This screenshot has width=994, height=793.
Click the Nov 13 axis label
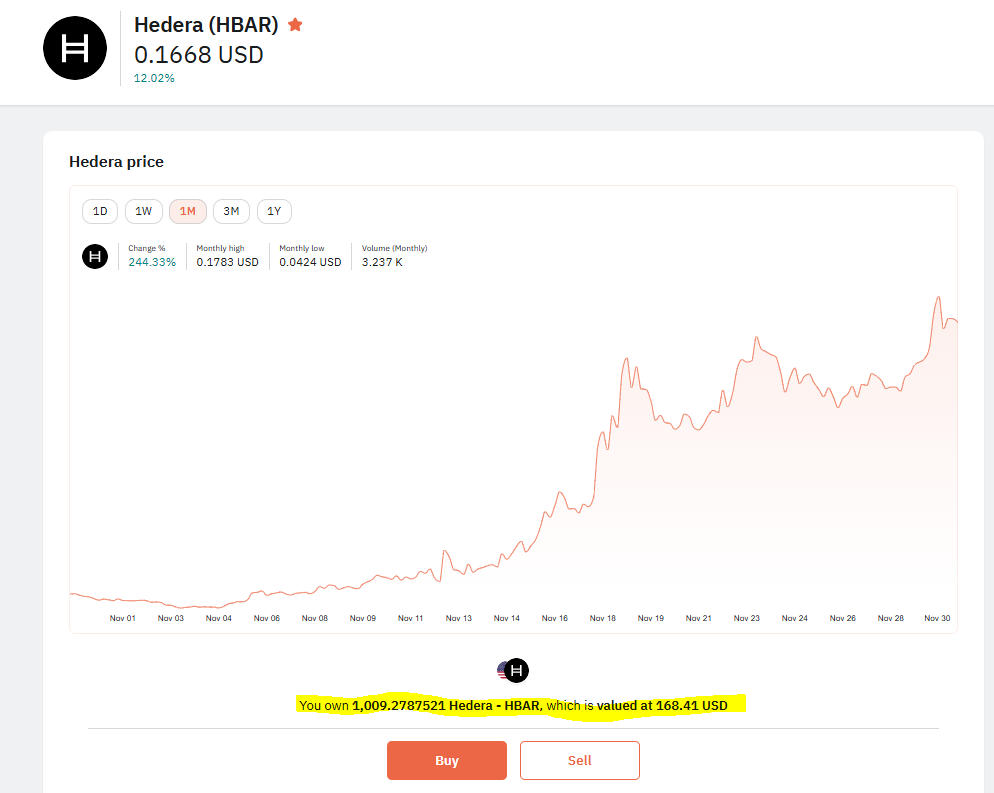click(x=458, y=618)
